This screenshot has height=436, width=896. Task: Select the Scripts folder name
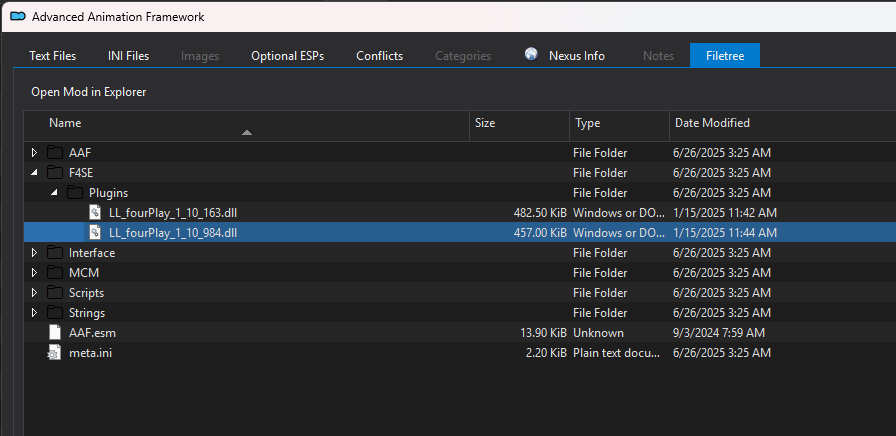click(x=86, y=293)
